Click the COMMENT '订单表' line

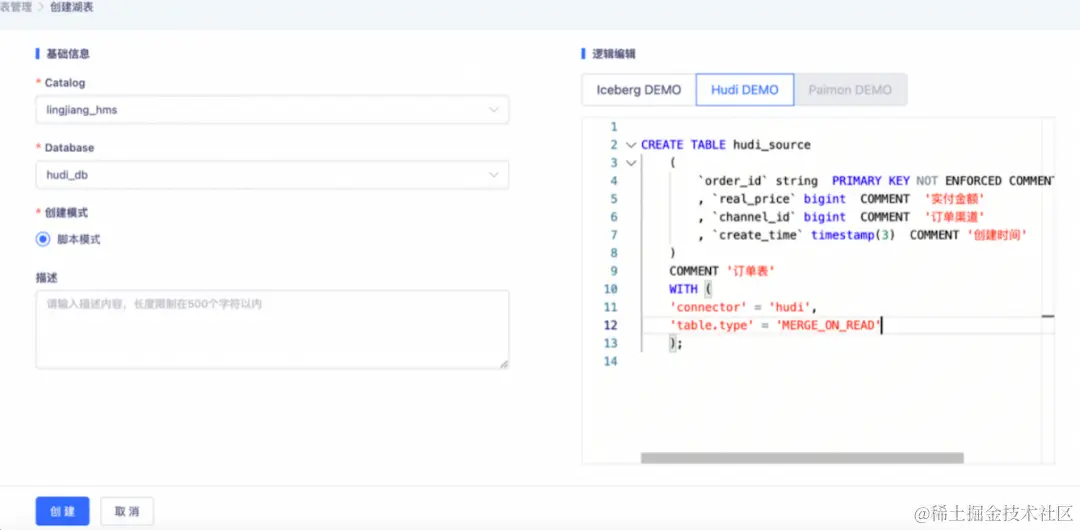[x=722, y=272]
